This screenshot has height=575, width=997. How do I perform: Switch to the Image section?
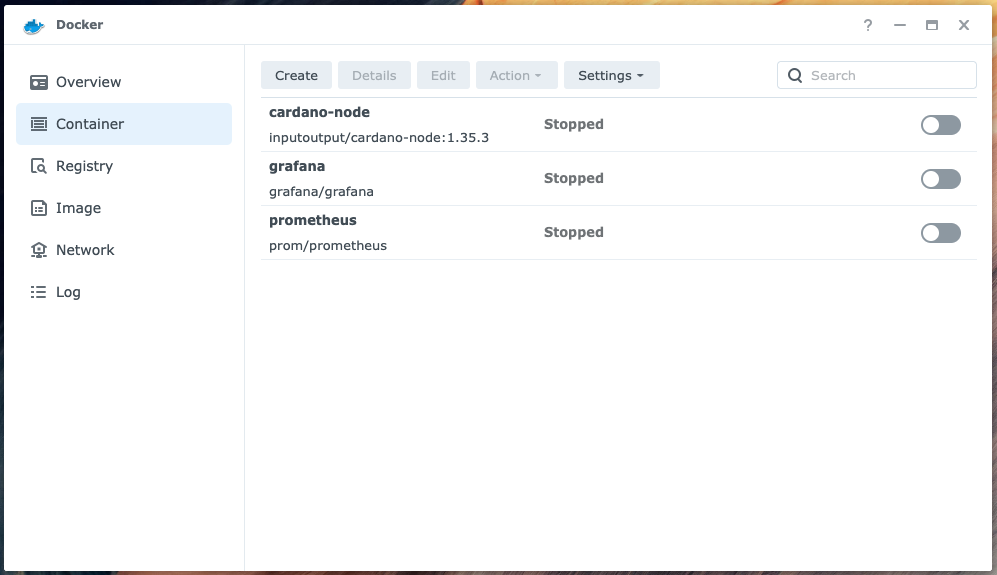[124, 208]
